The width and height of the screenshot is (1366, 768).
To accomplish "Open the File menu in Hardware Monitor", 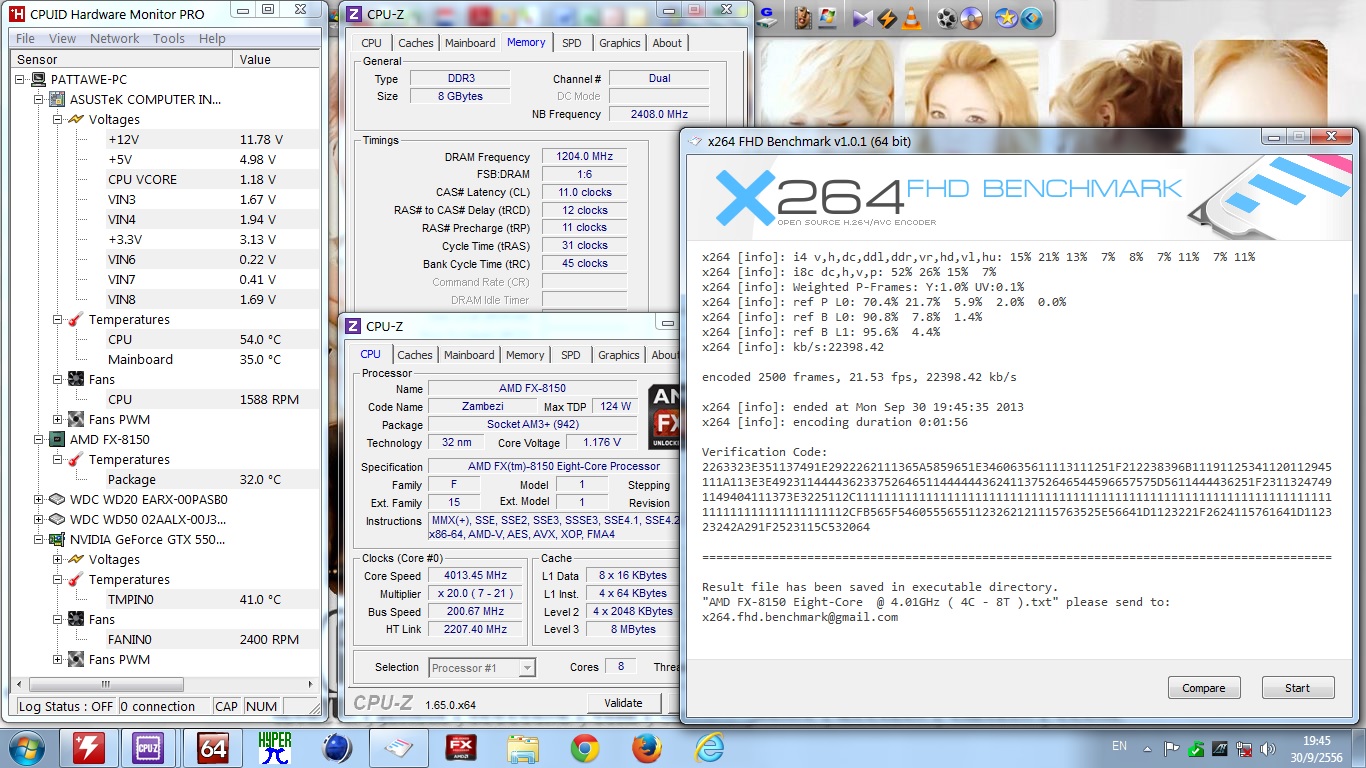I will point(25,38).
